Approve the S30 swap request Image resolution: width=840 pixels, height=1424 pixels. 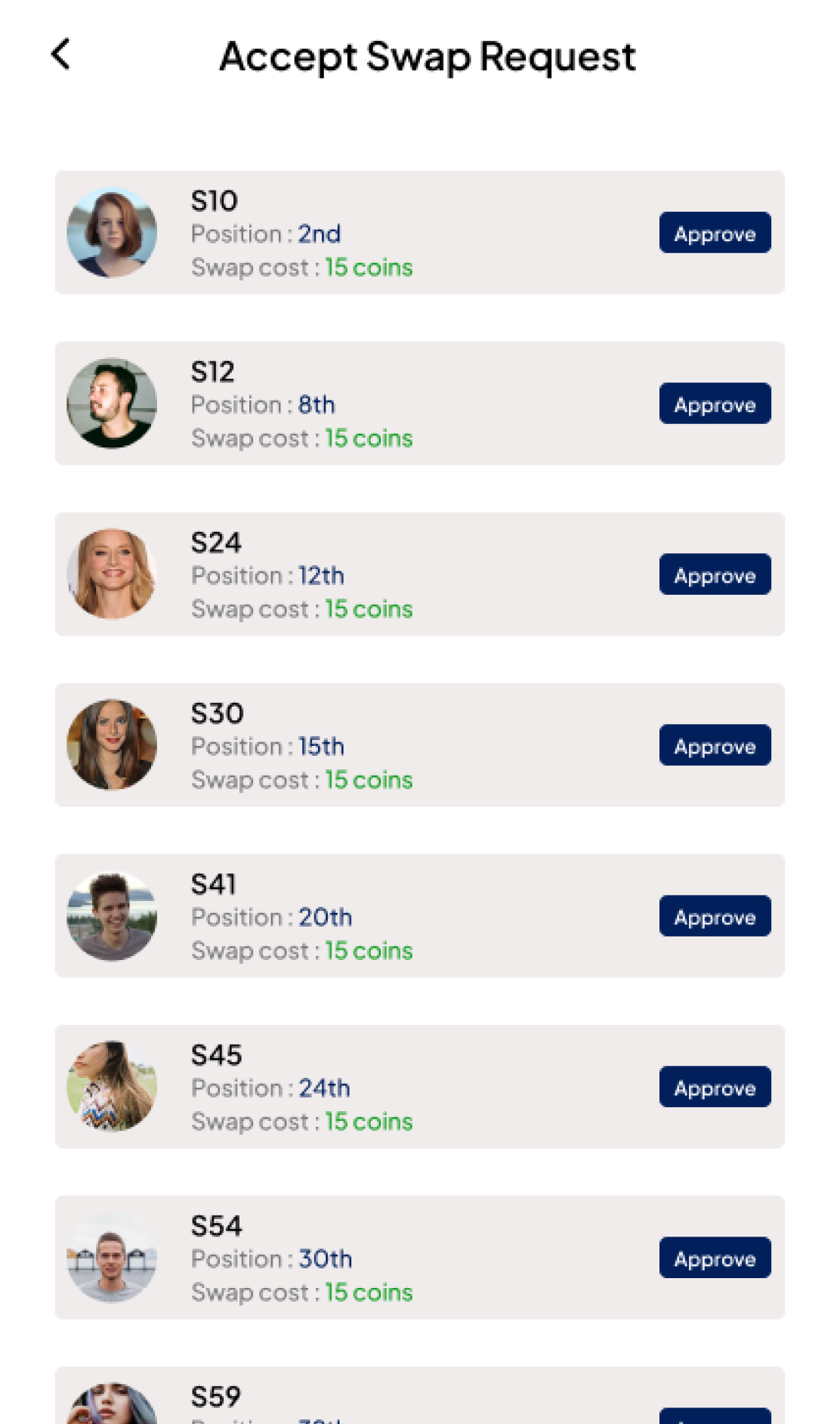tap(714, 745)
